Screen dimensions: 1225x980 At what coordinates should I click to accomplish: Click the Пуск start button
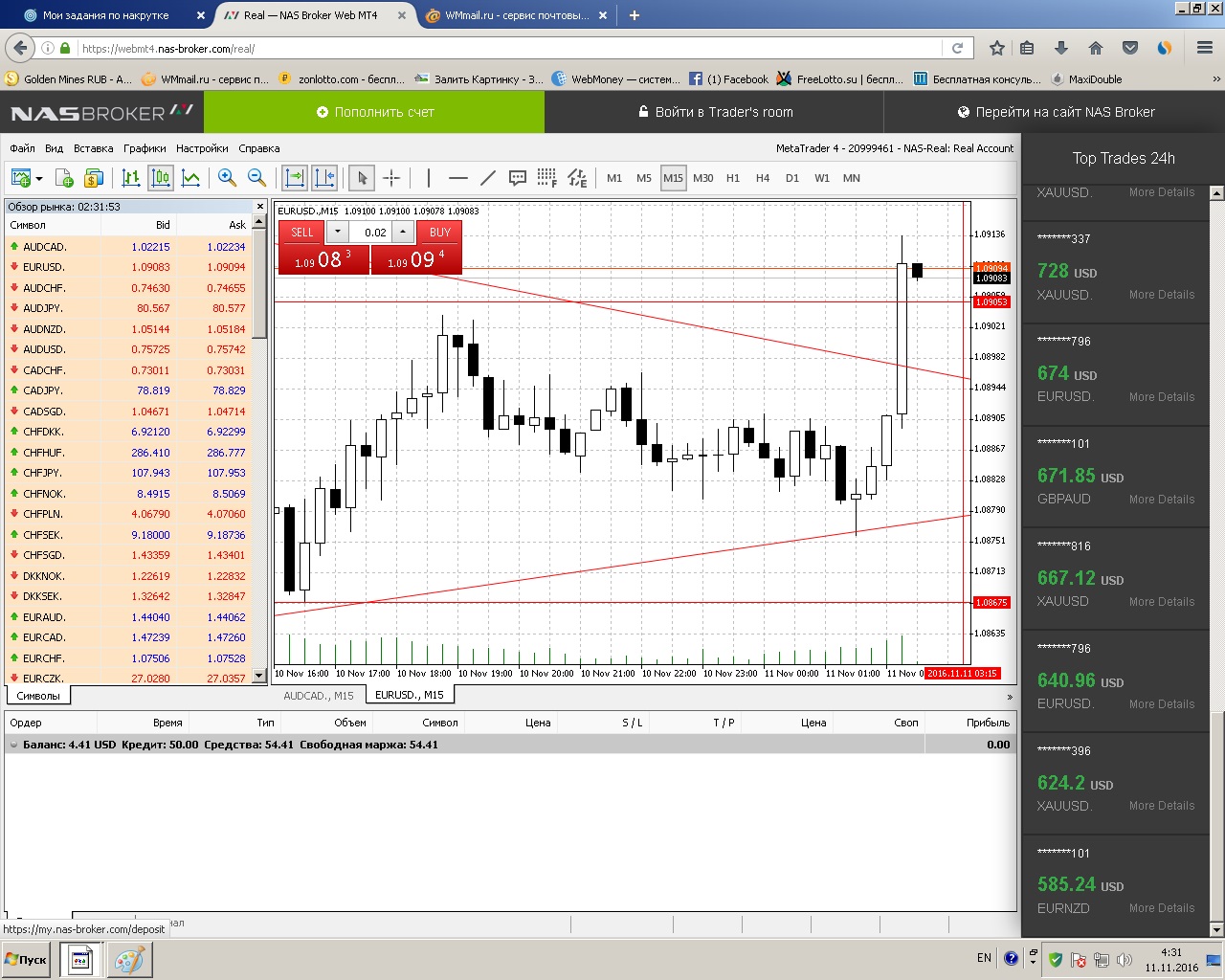pos(26,959)
